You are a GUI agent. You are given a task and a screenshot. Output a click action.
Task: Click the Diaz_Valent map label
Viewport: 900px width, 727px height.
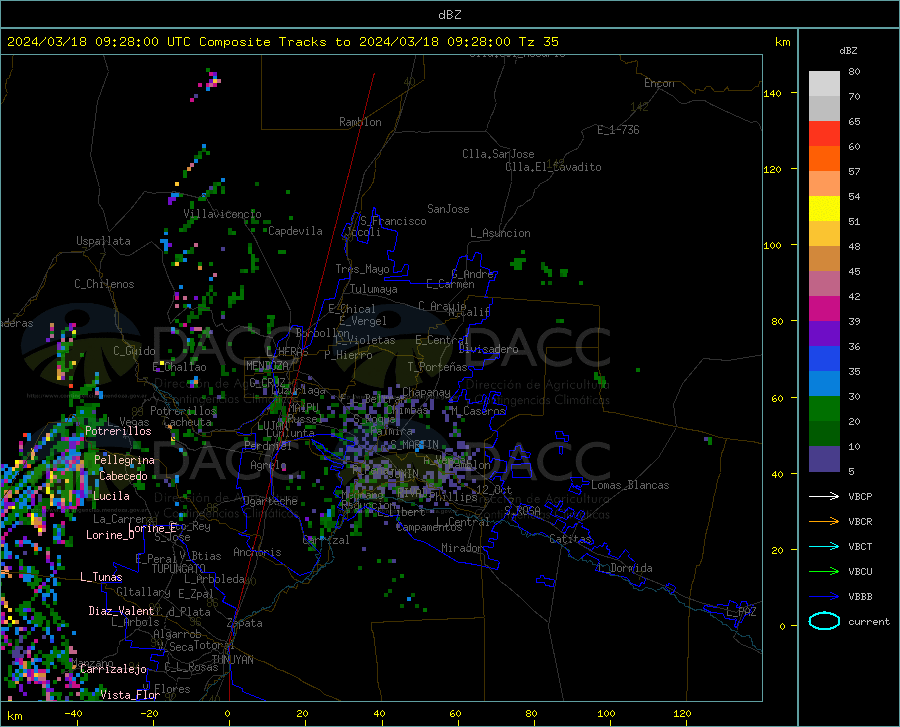(x=121, y=611)
